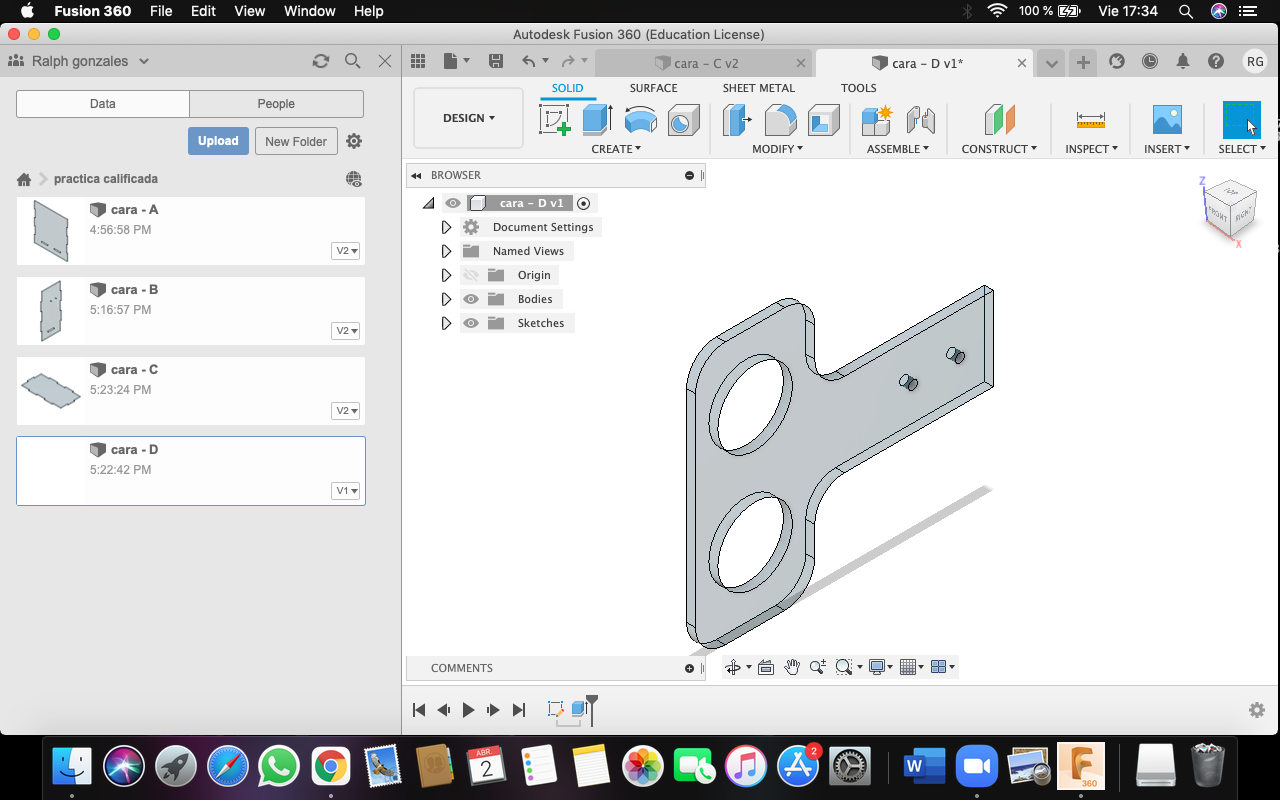The image size is (1280, 800).
Task: Select the Fillet tool
Action: click(781, 120)
